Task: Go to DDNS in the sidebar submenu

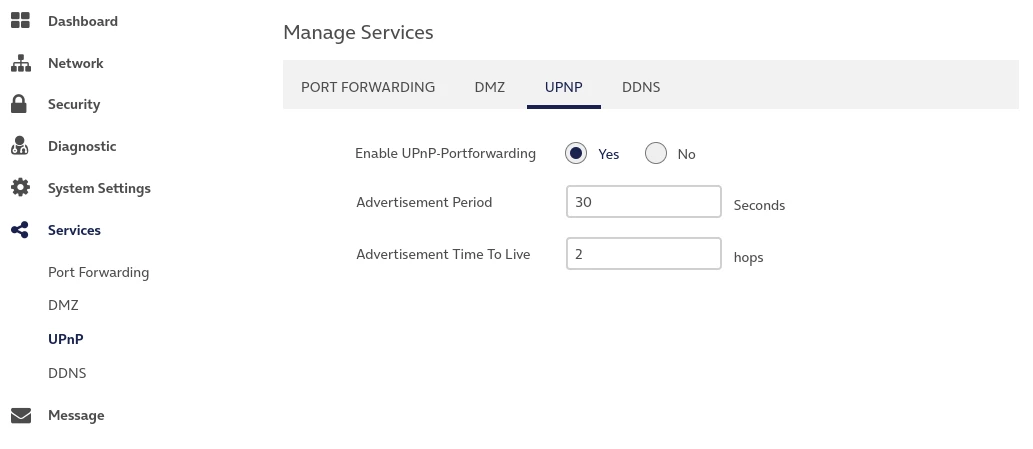Action: pyautogui.click(x=67, y=373)
